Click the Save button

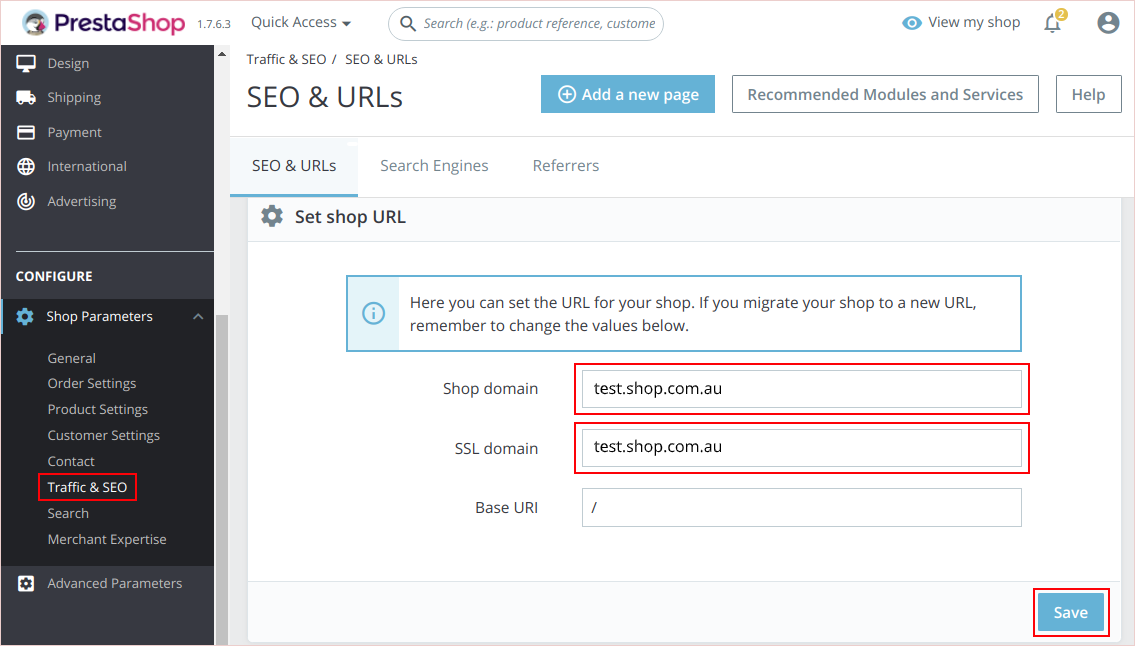[1071, 613]
